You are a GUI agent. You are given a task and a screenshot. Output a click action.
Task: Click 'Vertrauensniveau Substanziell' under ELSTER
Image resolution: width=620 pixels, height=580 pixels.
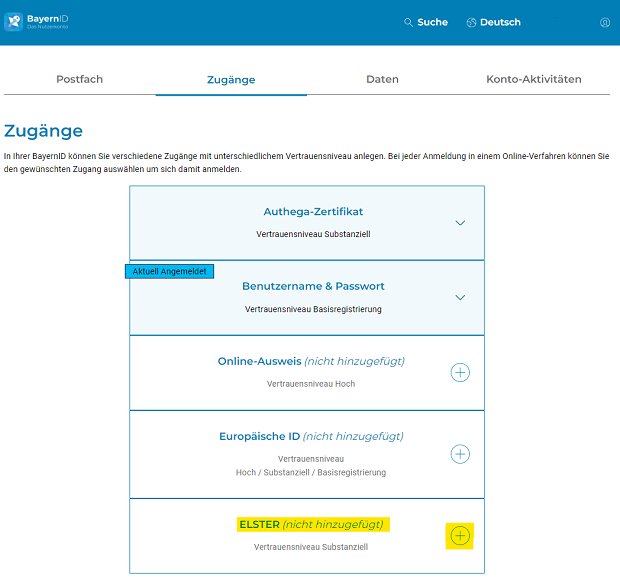(x=311, y=547)
